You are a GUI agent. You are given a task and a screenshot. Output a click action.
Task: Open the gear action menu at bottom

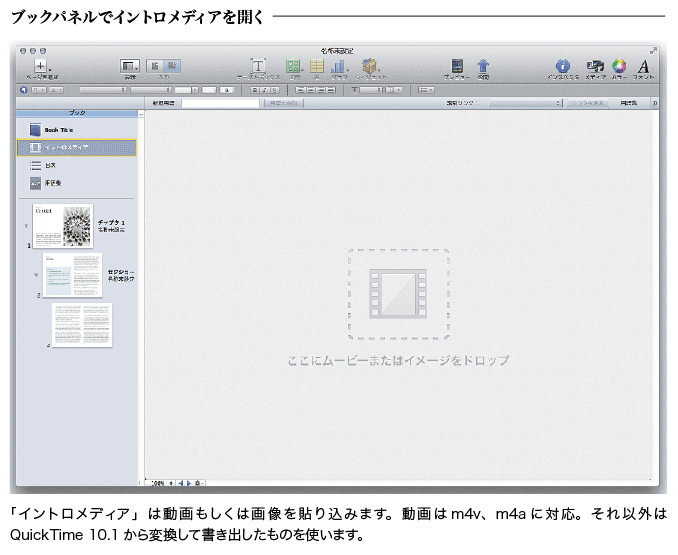[199, 483]
